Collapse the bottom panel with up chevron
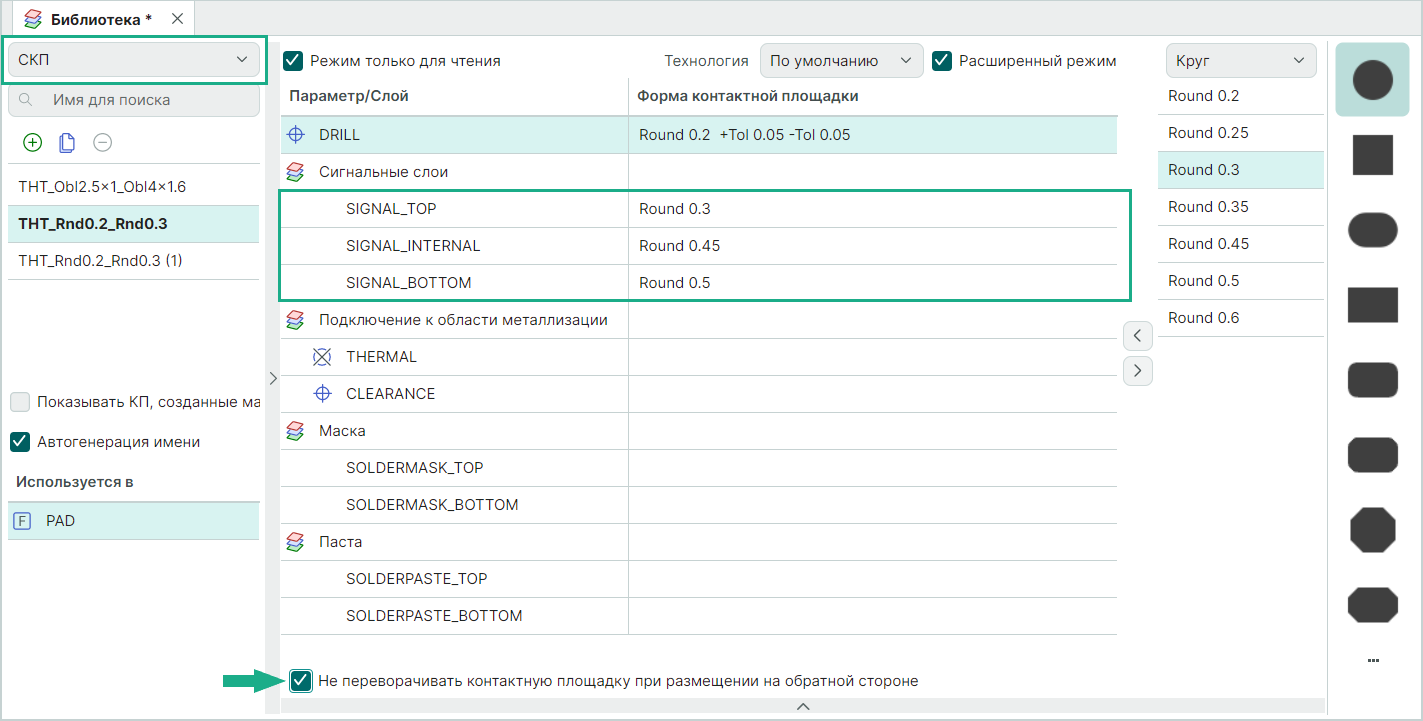 pos(802,707)
